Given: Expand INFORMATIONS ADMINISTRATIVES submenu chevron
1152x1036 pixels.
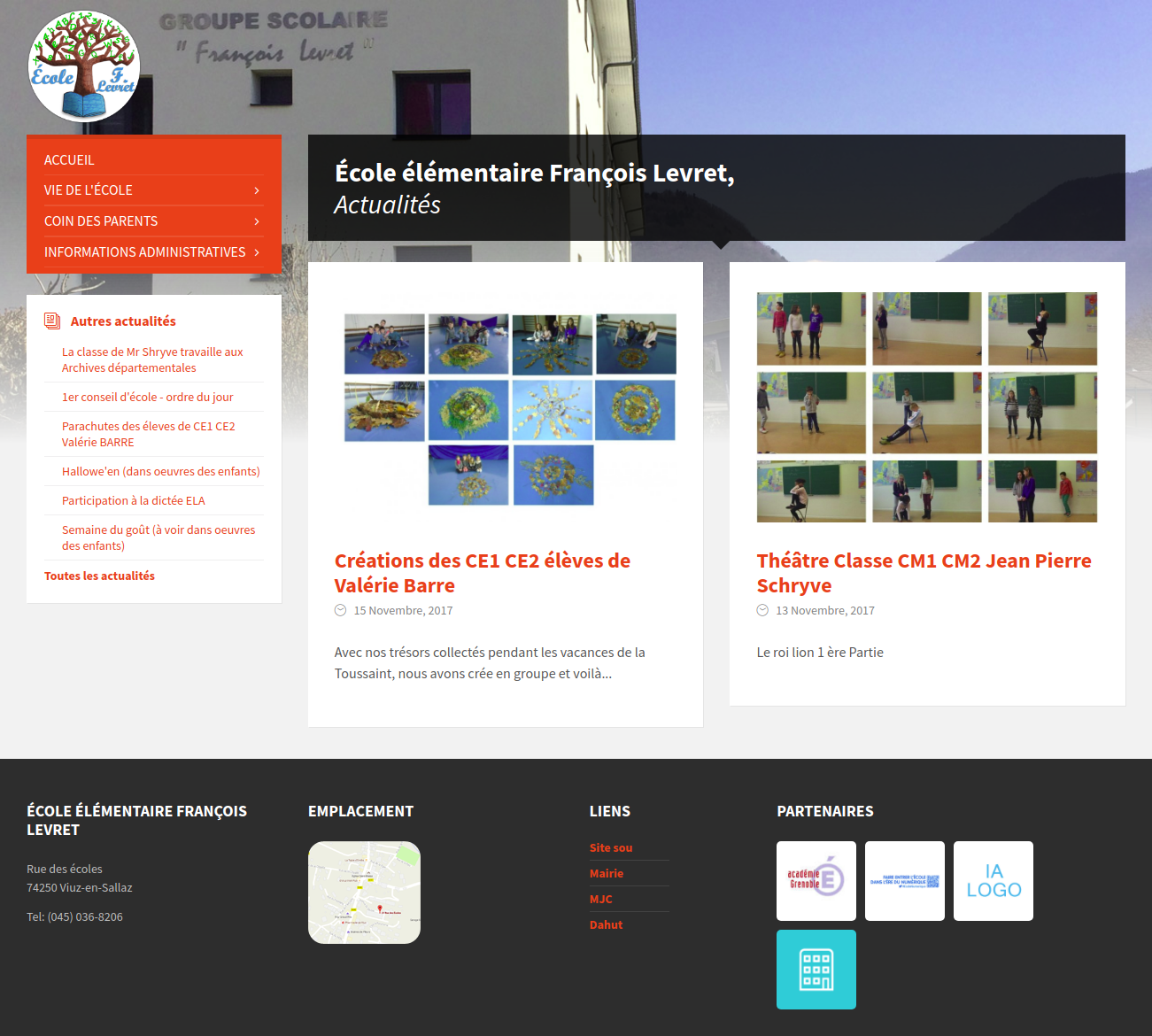Looking at the screenshot, I should click(x=257, y=252).
